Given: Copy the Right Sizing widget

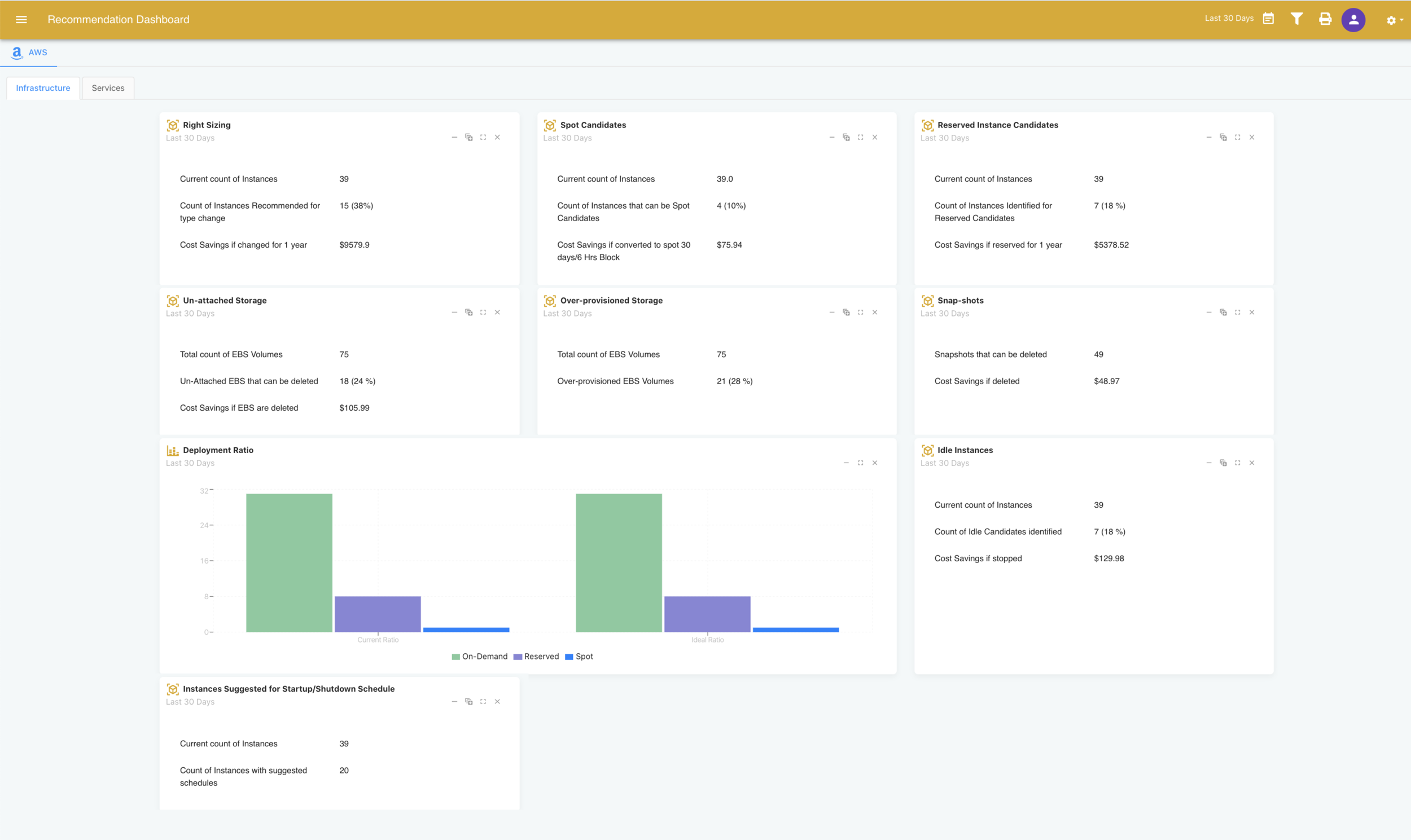Looking at the screenshot, I should point(469,138).
